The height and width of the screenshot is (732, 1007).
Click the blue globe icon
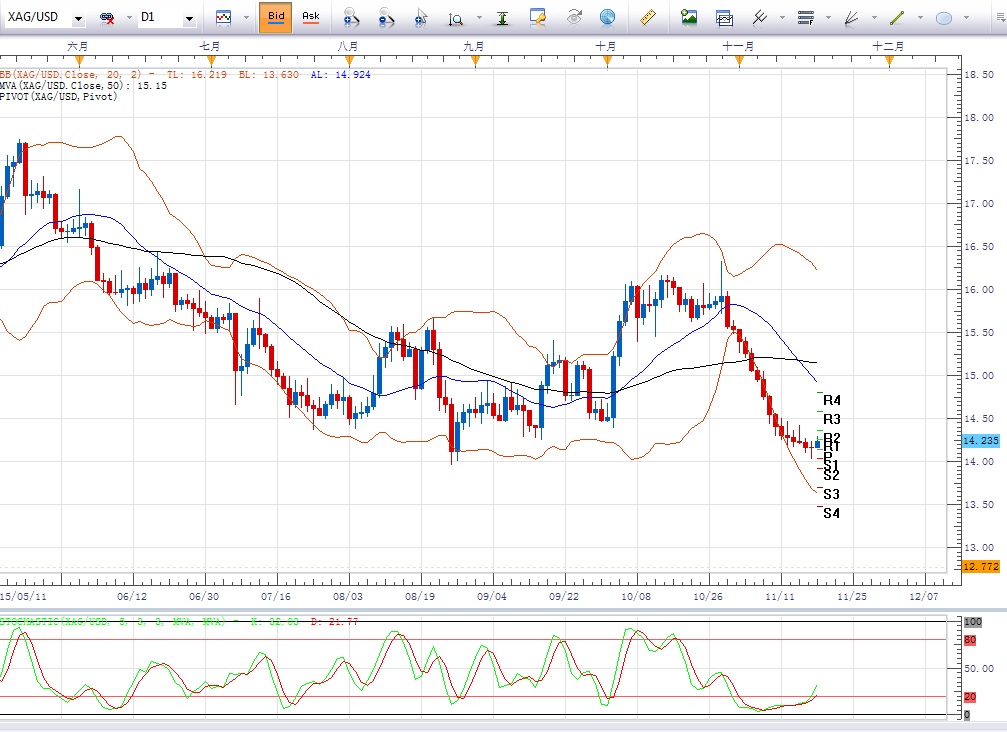608,17
